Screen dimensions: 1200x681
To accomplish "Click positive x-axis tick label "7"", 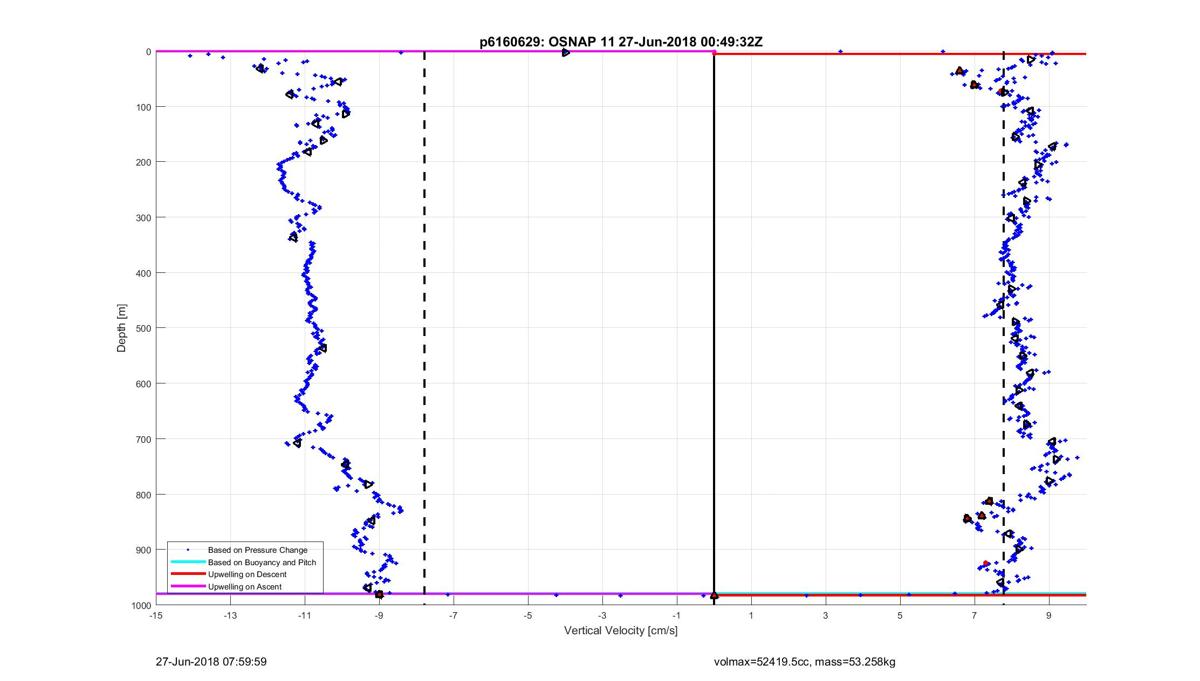I will (975, 616).
